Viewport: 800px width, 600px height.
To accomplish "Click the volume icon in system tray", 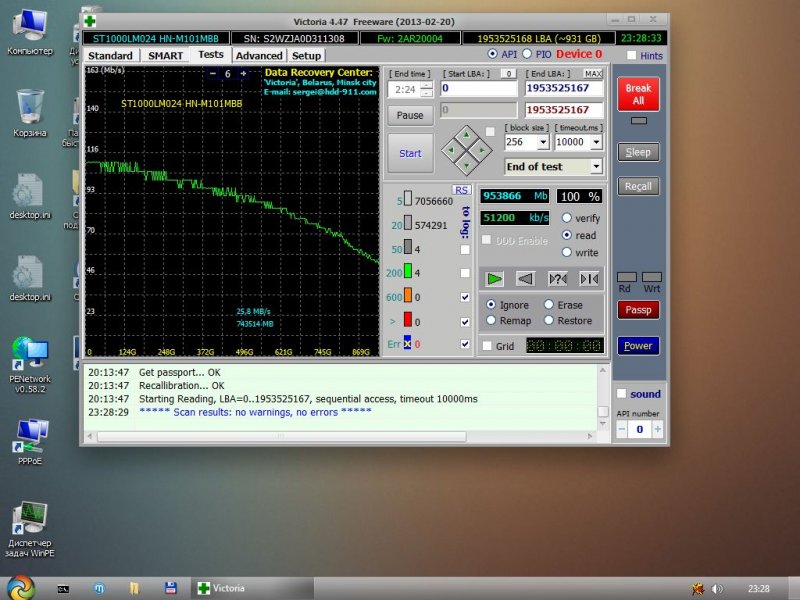I will [716, 588].
